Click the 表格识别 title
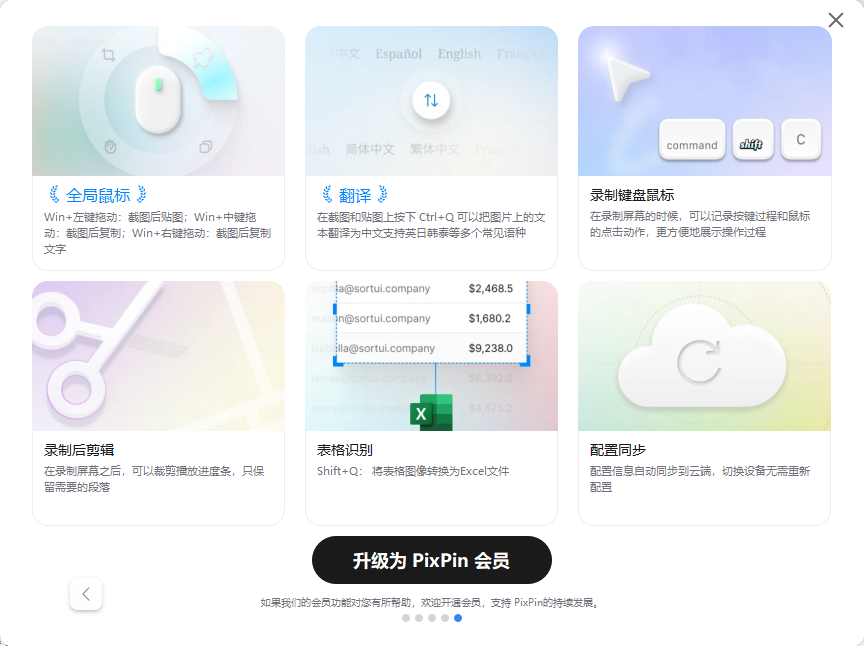864x646 pixels. 345,450
